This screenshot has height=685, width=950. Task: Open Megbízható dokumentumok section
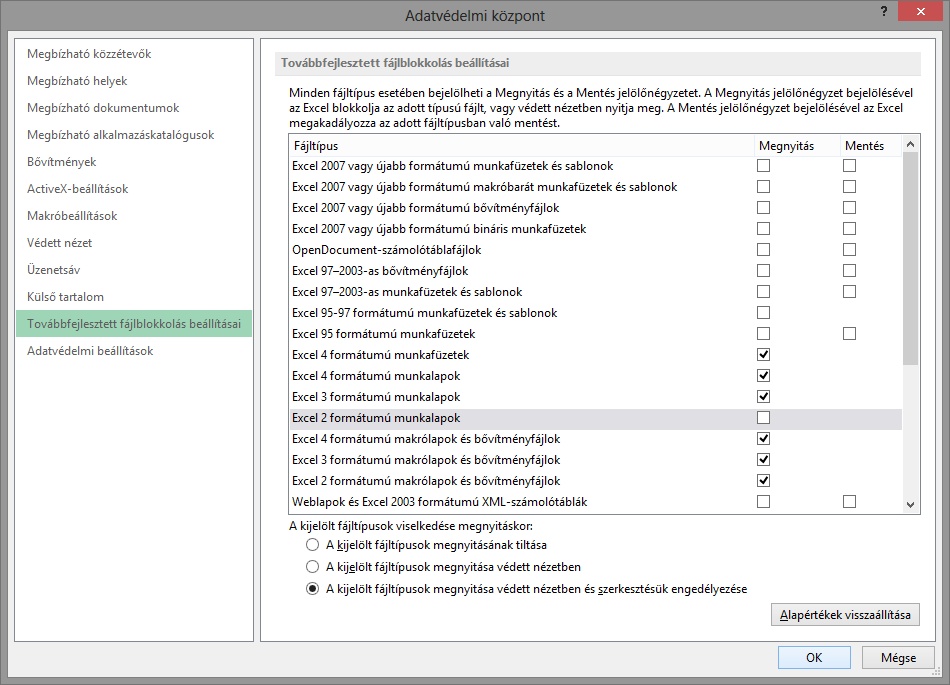pos(103,108)
